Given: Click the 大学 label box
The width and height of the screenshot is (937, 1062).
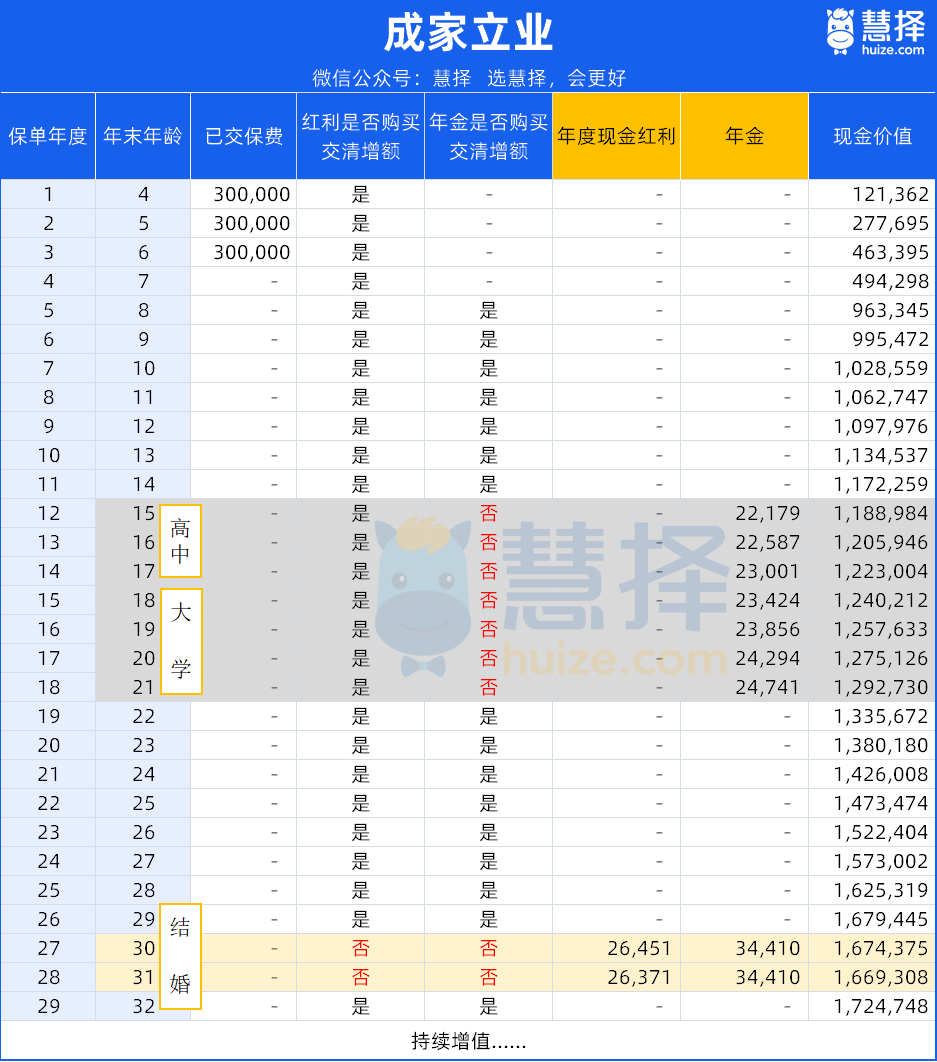Looking at the screenshot, I should pyautogui.click(x=180, y=641).
